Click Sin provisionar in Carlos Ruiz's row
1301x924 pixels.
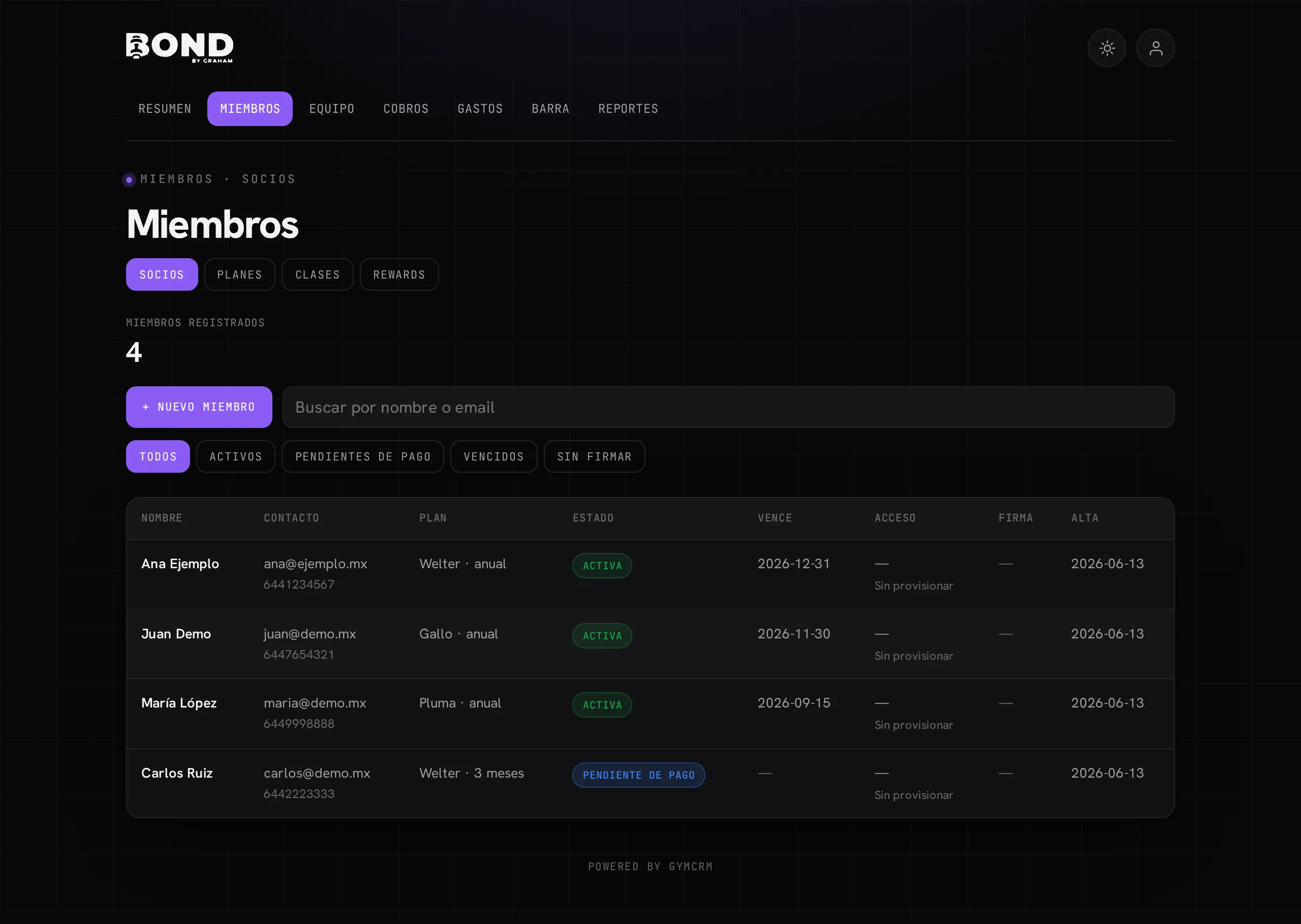tap(914, 795)
